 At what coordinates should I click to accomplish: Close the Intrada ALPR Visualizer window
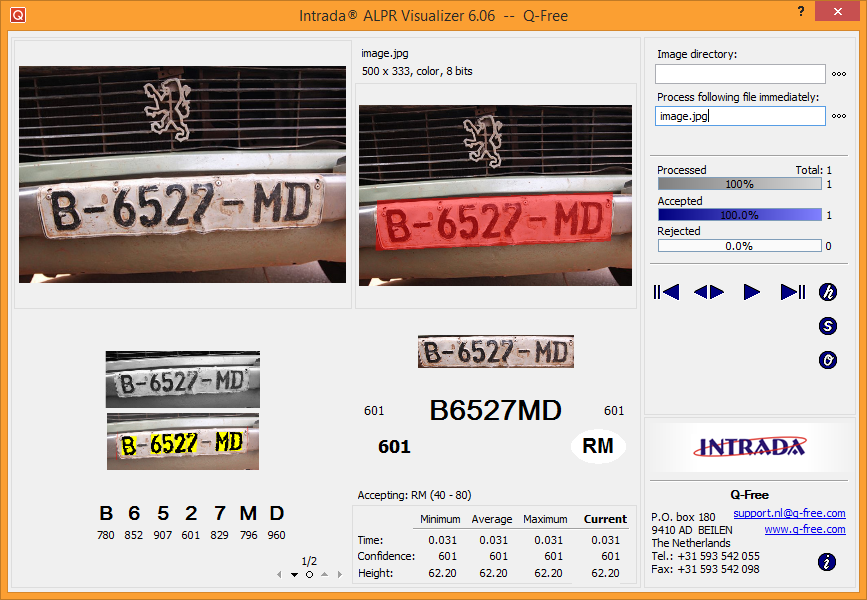tap(838, 11)
